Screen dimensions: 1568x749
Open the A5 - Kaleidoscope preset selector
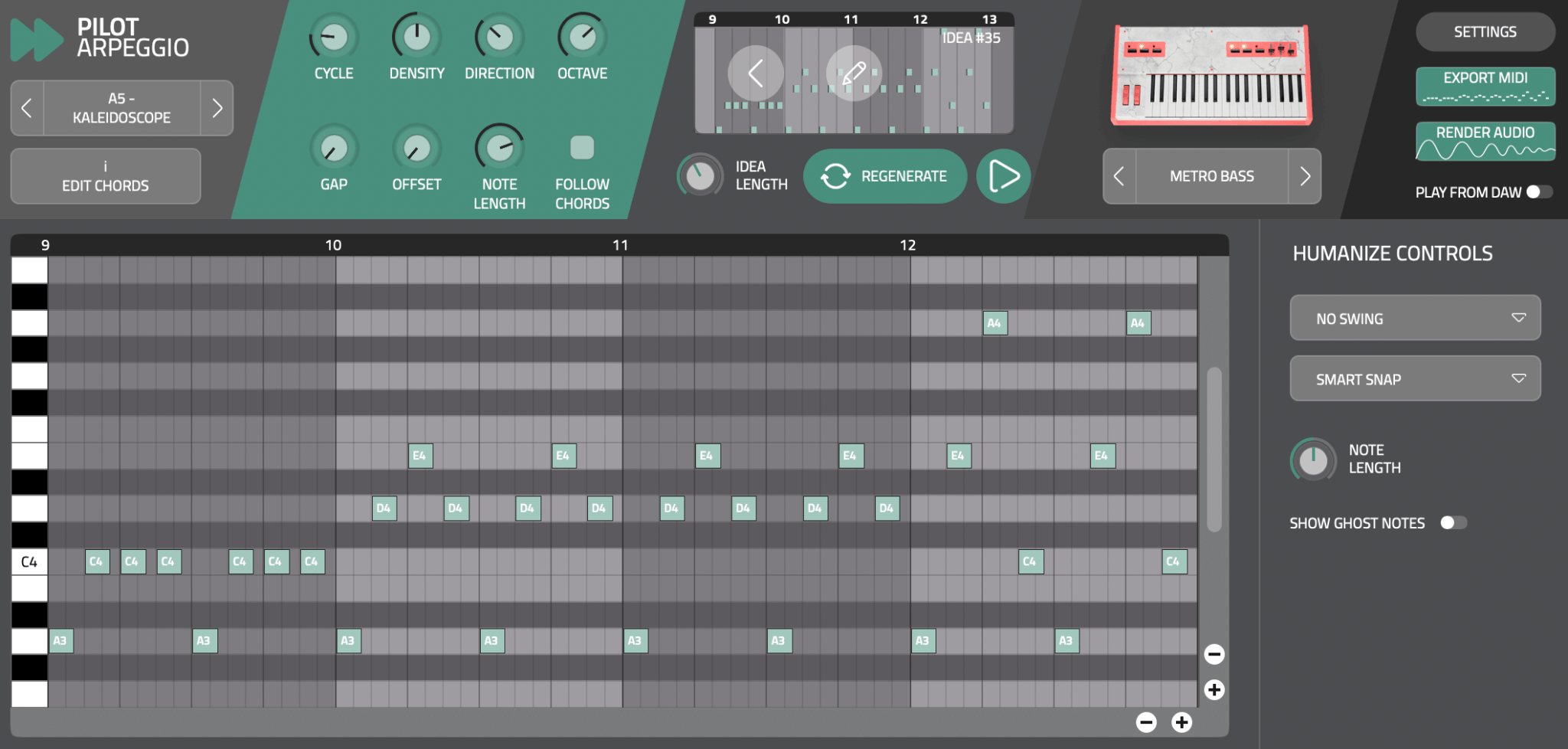pos(122,108)
